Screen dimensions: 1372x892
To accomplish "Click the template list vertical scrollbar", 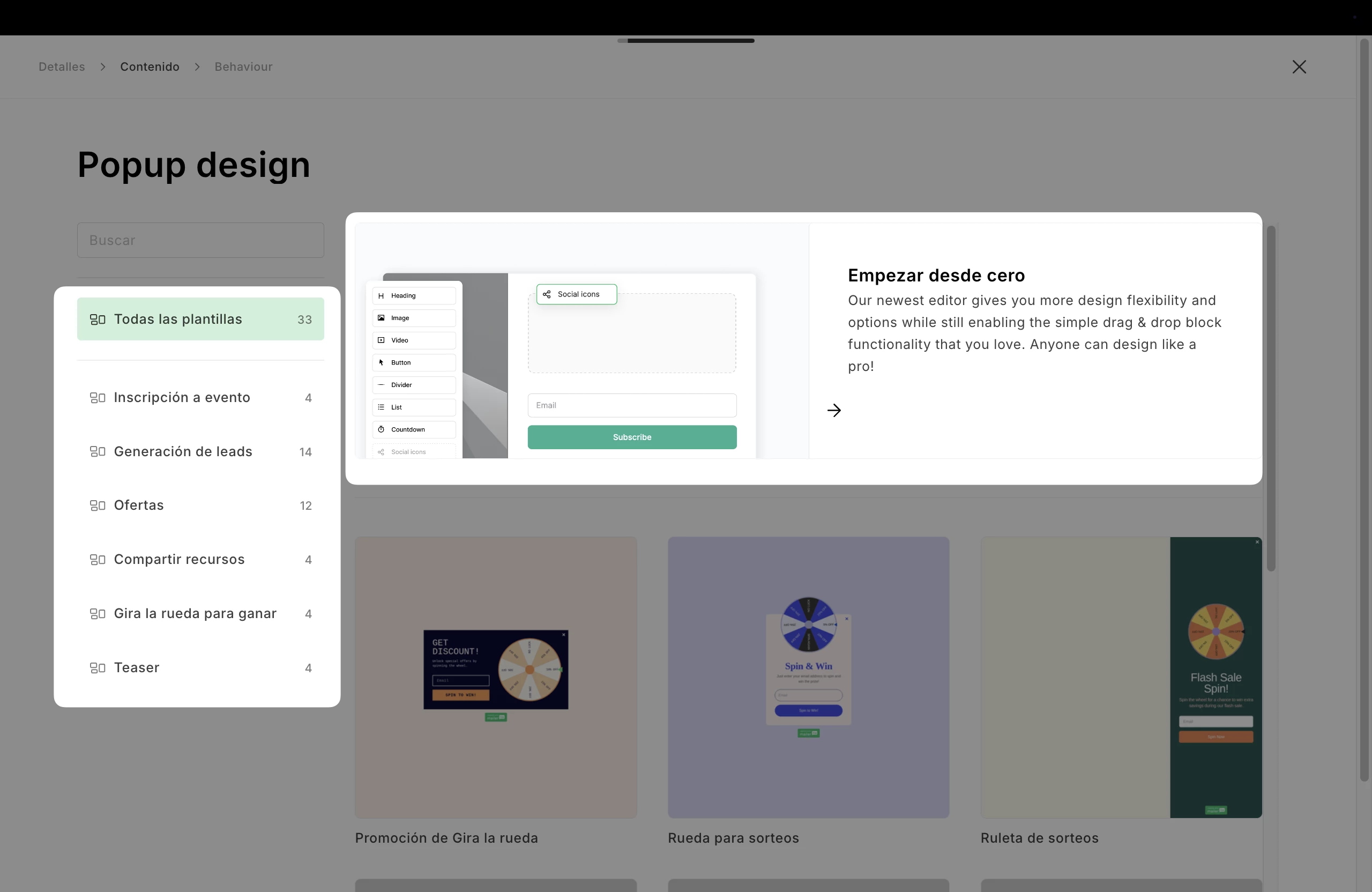I will pos(1271,398).
